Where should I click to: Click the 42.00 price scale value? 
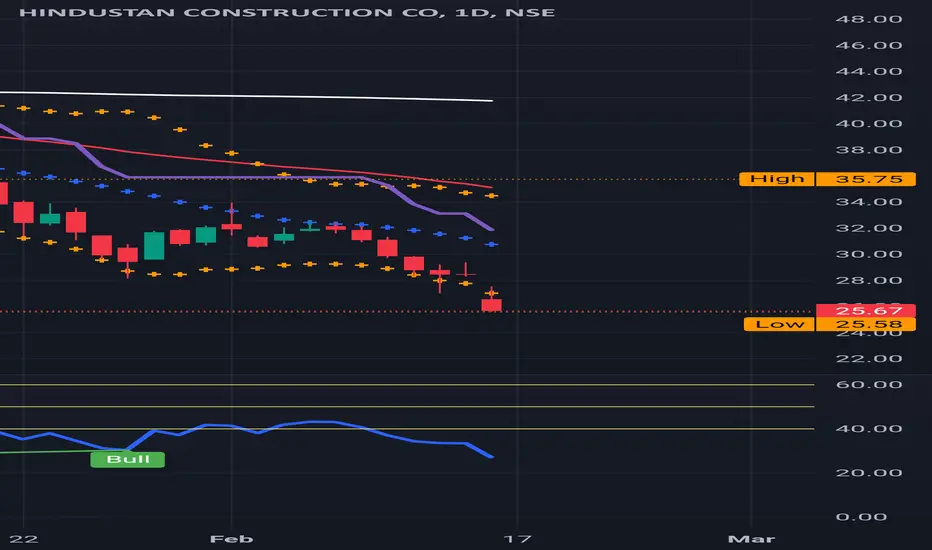[868, 98]
